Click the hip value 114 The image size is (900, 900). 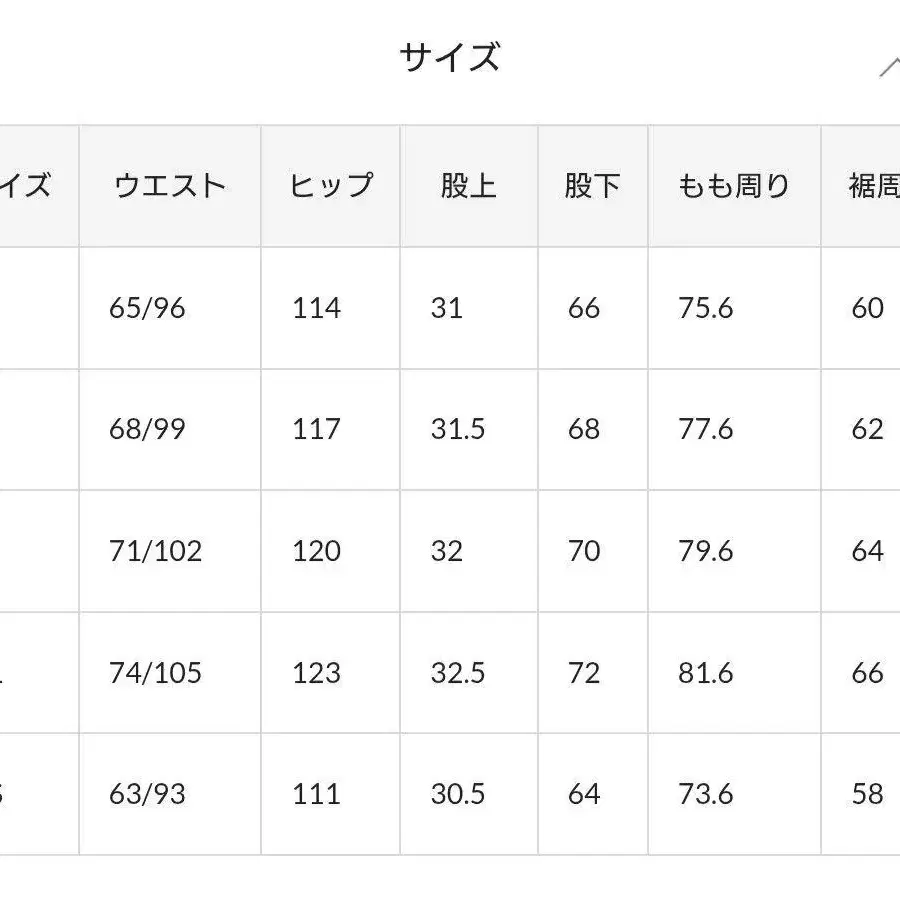[x=316, y=308]
